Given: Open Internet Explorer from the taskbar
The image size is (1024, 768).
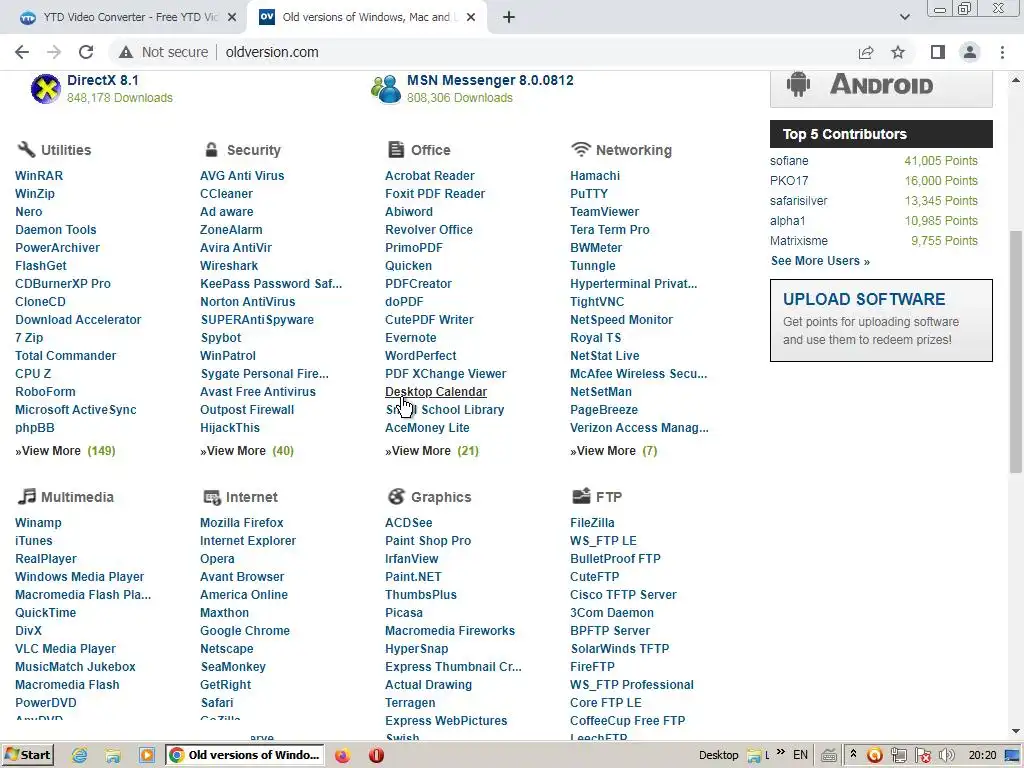Looking at the screenshot, I should pos(80,755).
